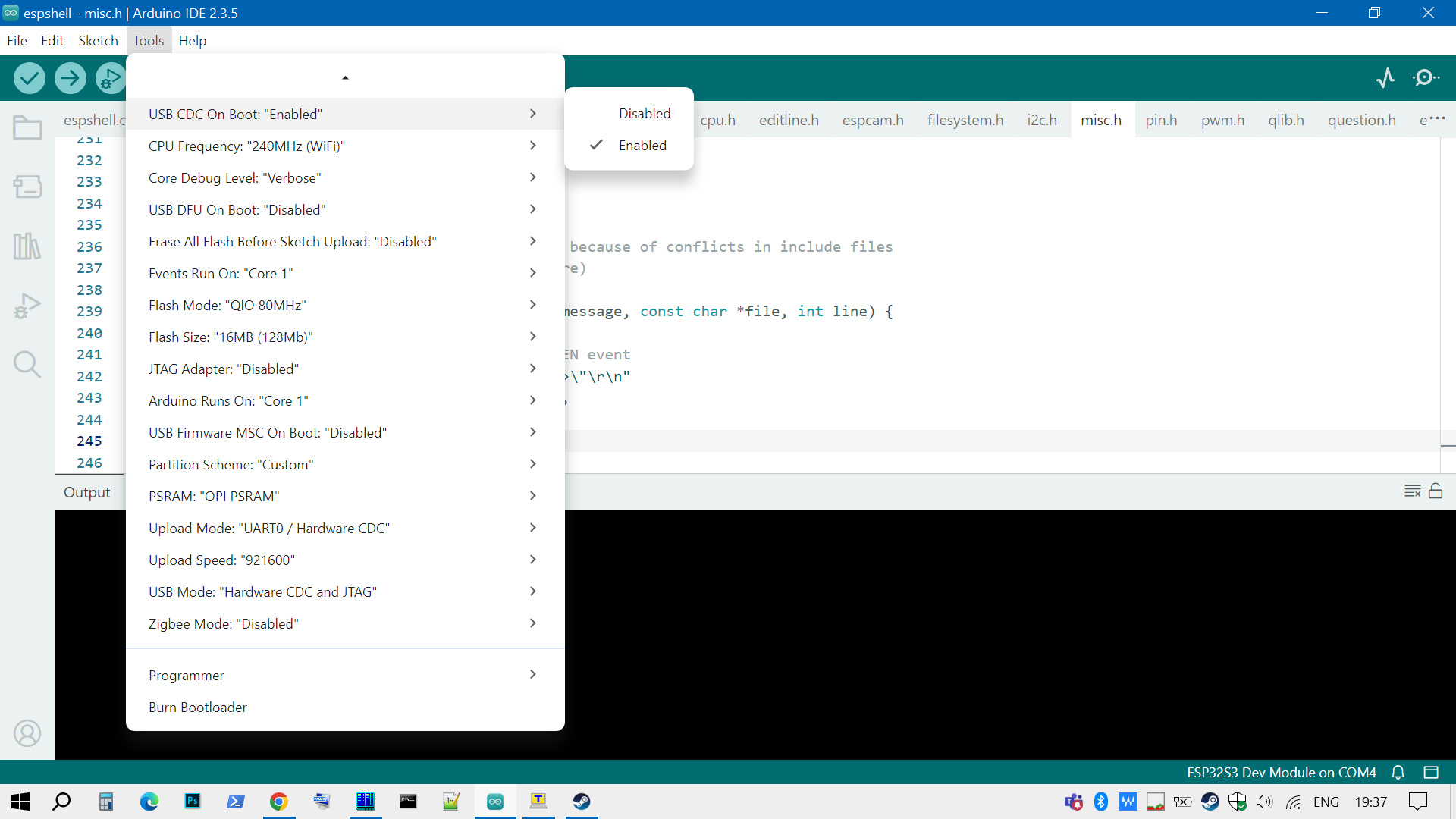Toggle the output scroll lock icon
Screen dimensions: 1456x819
point(1436,491)
